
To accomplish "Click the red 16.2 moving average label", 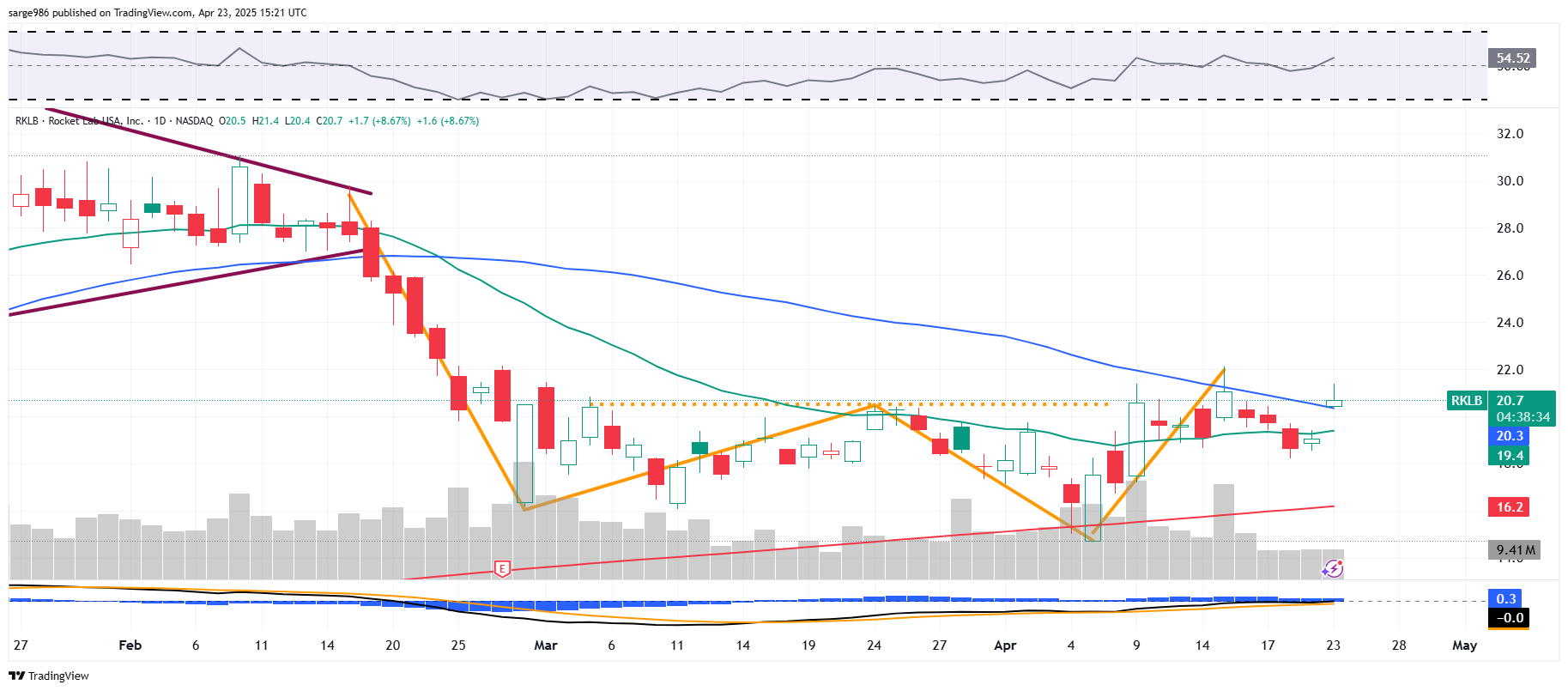I will pyautogui.click(x=1509, y=507).
